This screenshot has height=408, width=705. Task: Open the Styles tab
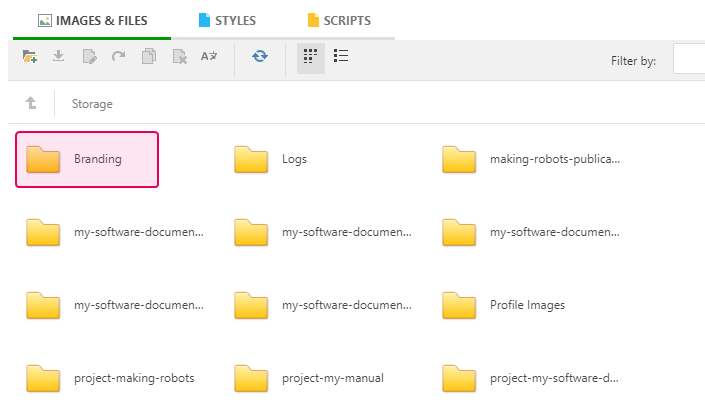pos(227,21)
